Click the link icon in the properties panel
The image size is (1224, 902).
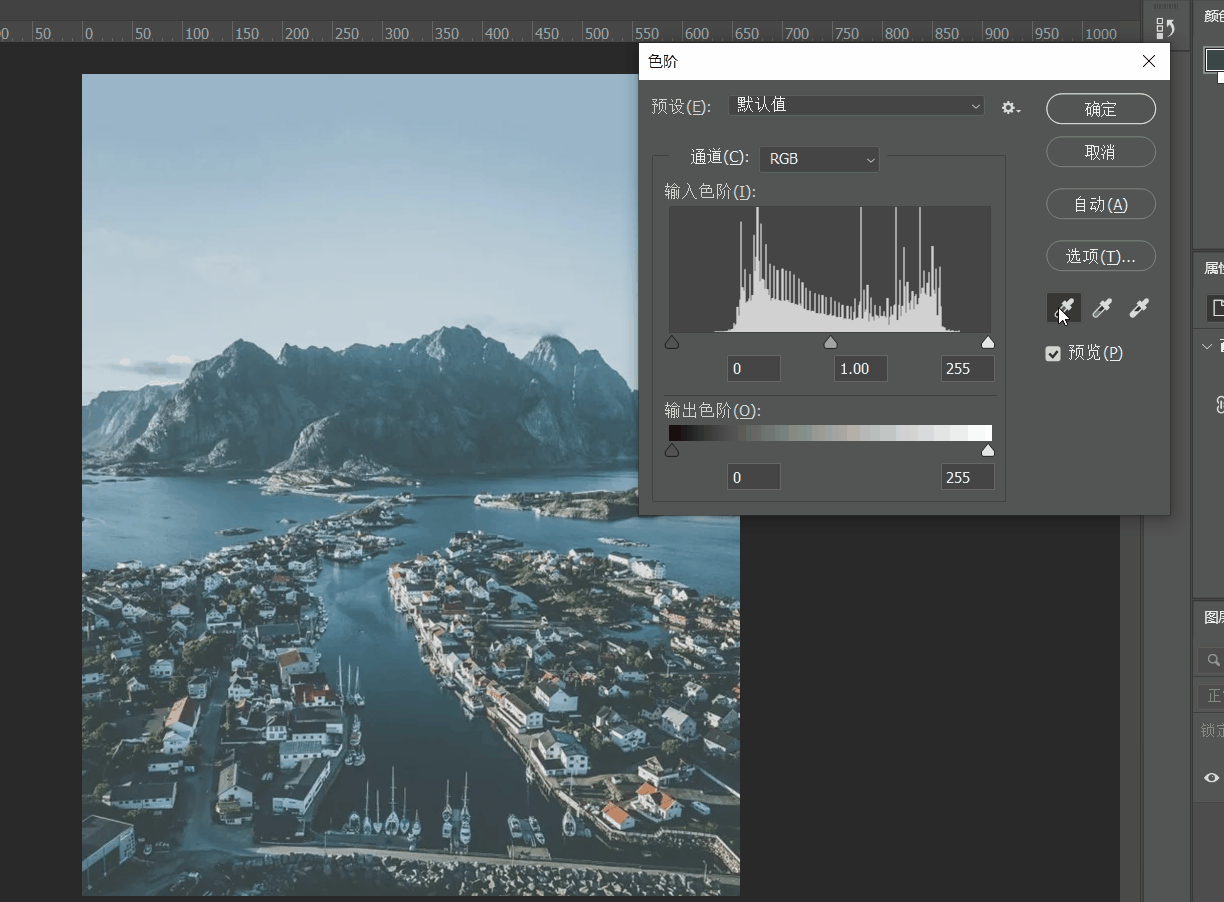pos(1219,405)
